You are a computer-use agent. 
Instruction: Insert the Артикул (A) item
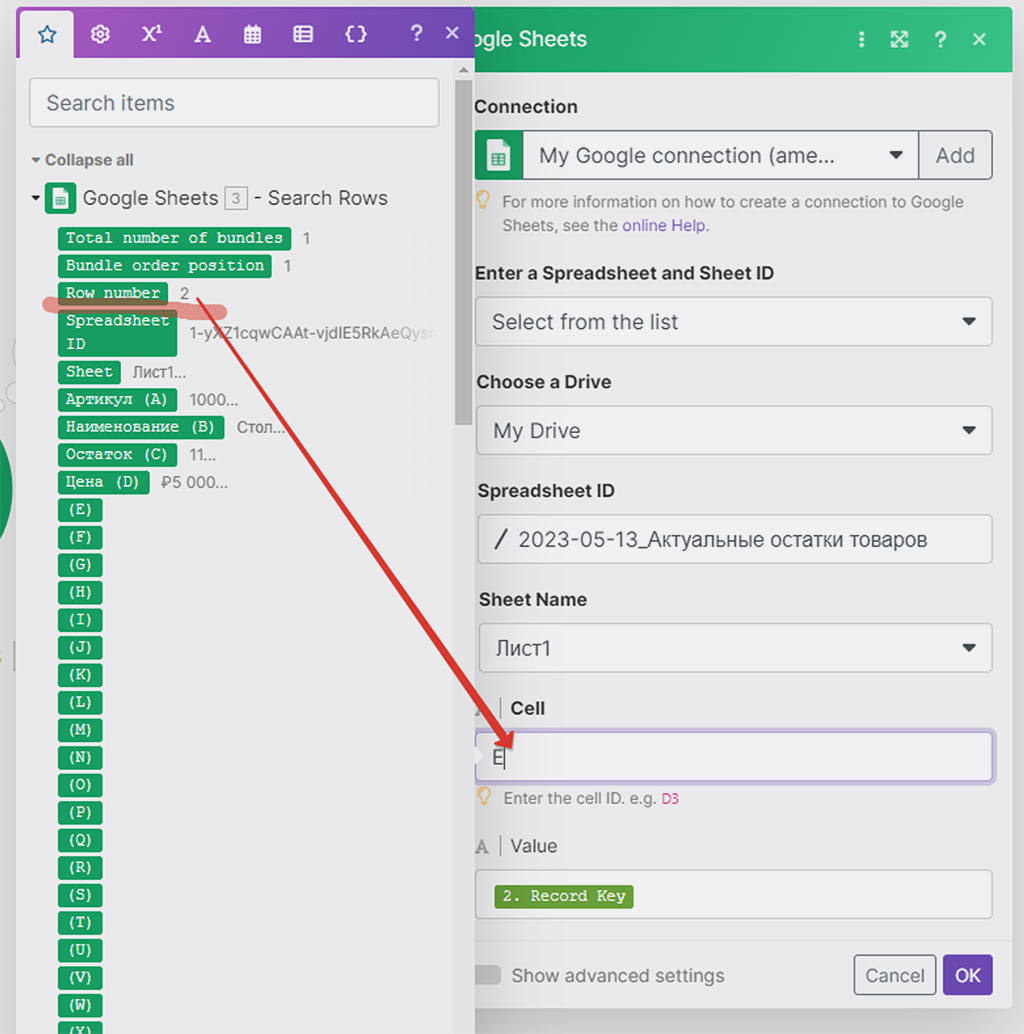tap(117, 400)
